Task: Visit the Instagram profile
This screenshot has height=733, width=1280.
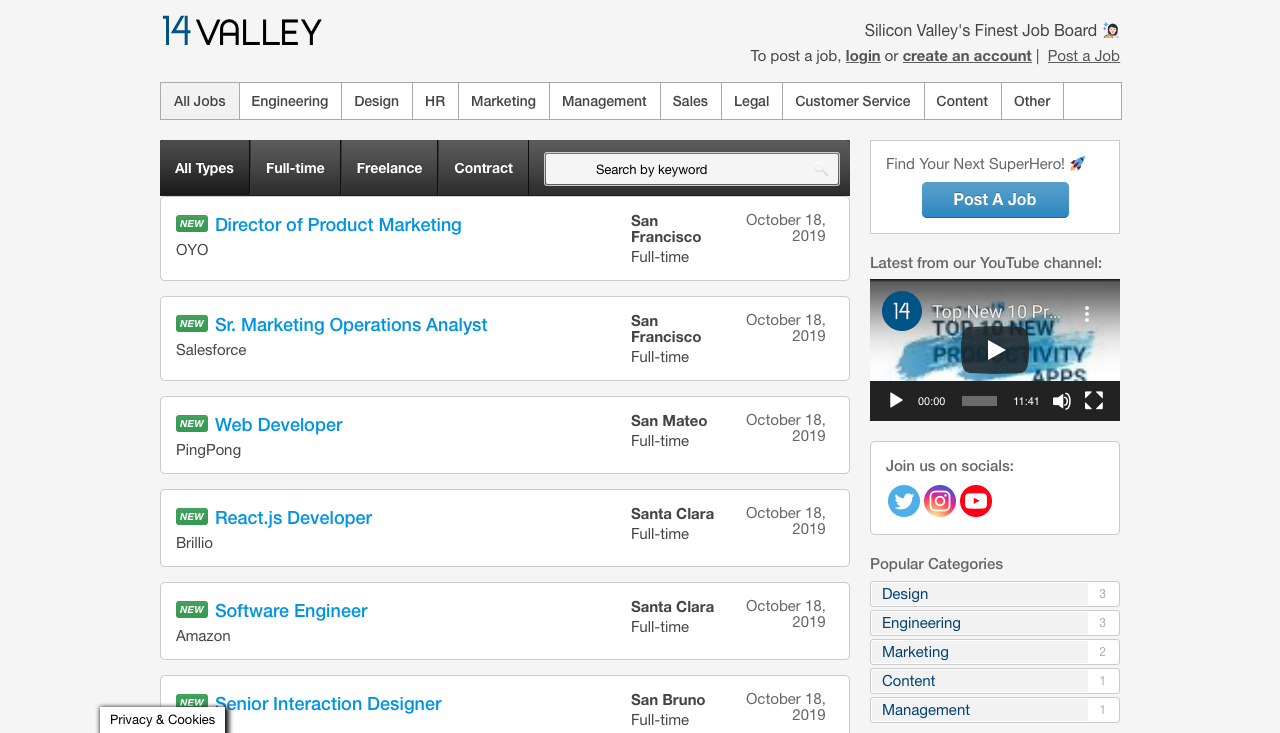Action: point(939,500)
